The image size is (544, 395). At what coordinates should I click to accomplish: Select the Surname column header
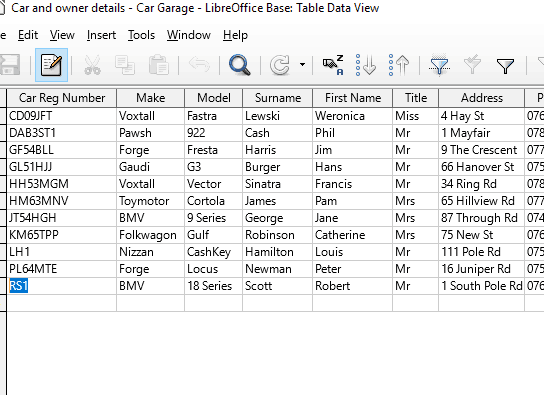click(x=278, y=98)
